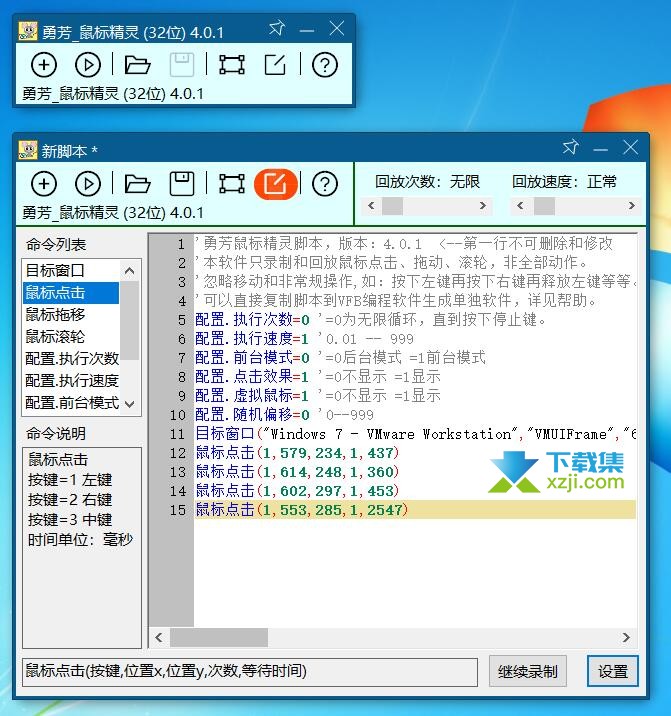Click command list scrollbar thumb

129,320
